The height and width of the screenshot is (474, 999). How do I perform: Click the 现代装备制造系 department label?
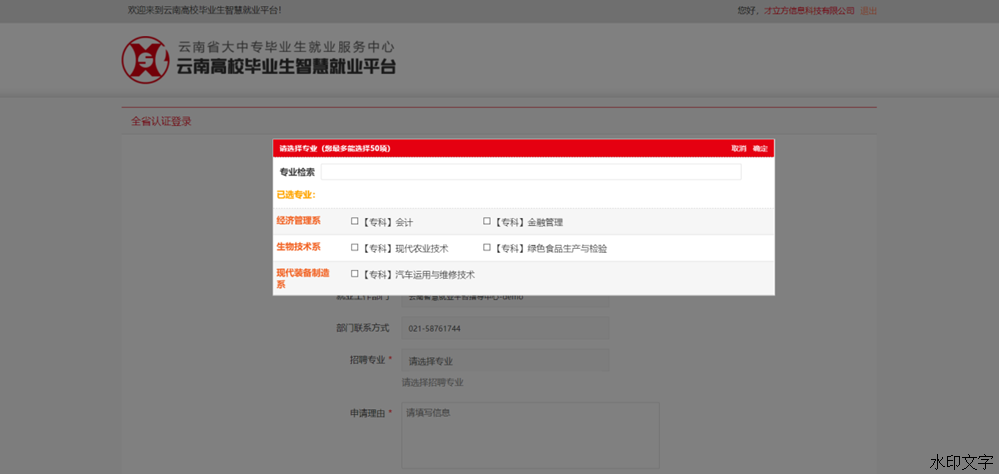[303, 278]
